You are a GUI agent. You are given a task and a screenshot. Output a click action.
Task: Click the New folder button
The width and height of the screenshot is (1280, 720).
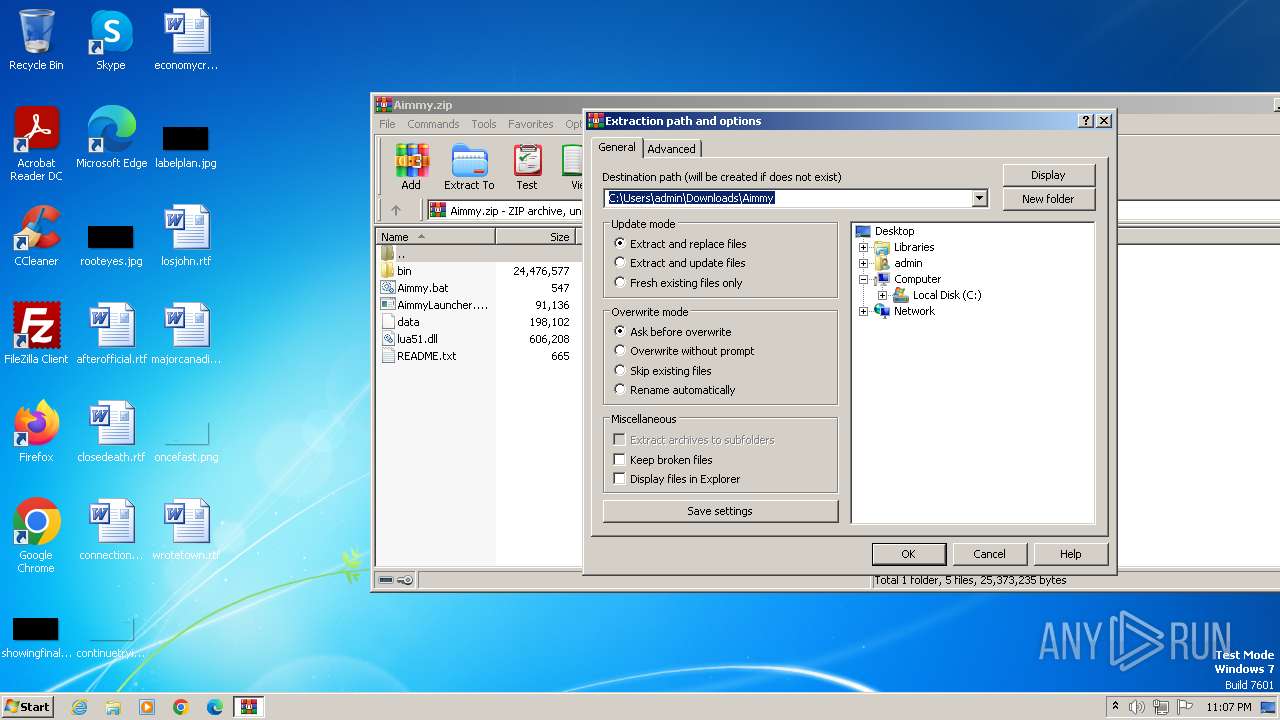tap(1048, 199)
